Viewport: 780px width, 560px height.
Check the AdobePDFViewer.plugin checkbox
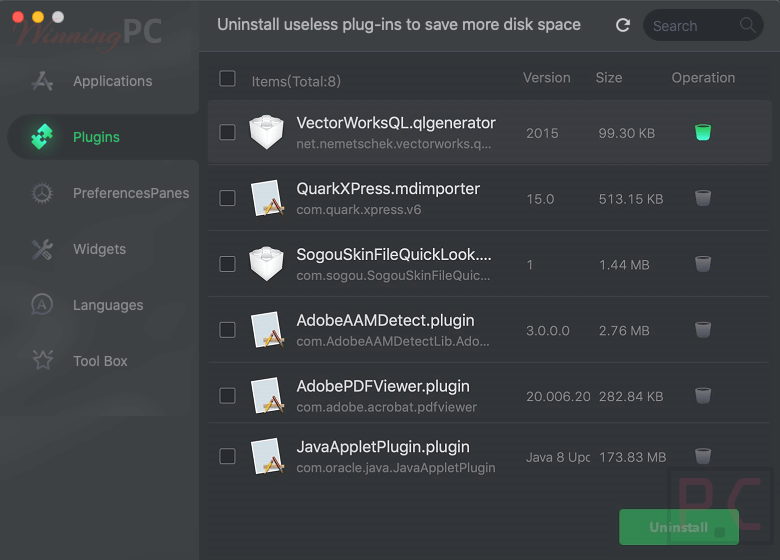point(227,395)
